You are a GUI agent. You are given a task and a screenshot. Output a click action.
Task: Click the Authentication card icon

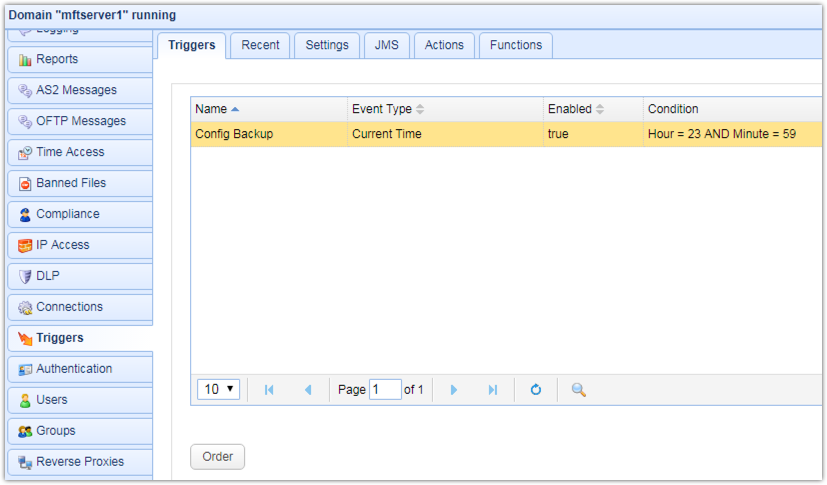(25, 370)
